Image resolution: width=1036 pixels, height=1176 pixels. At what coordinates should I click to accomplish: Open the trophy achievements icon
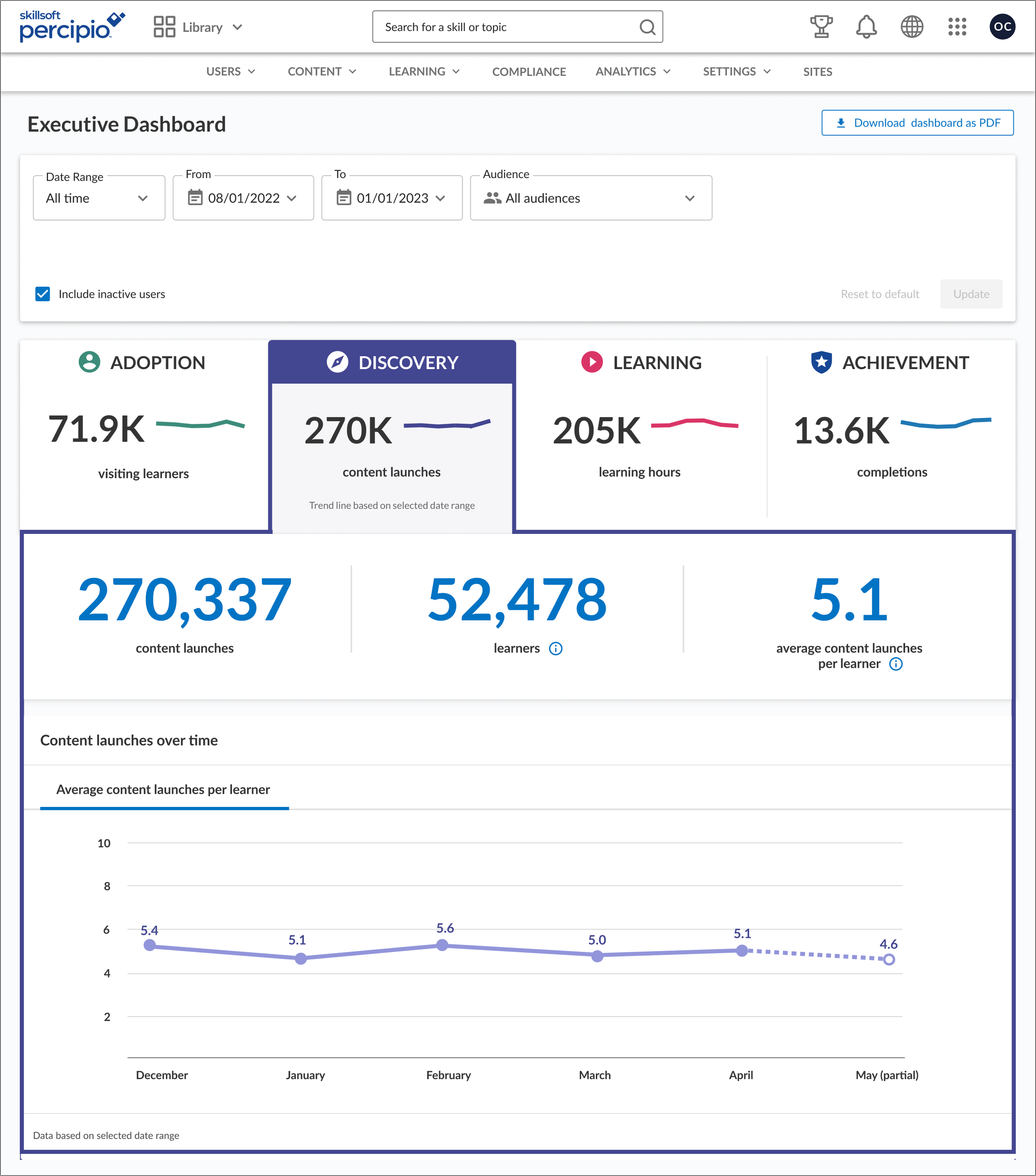pos(821,27)
